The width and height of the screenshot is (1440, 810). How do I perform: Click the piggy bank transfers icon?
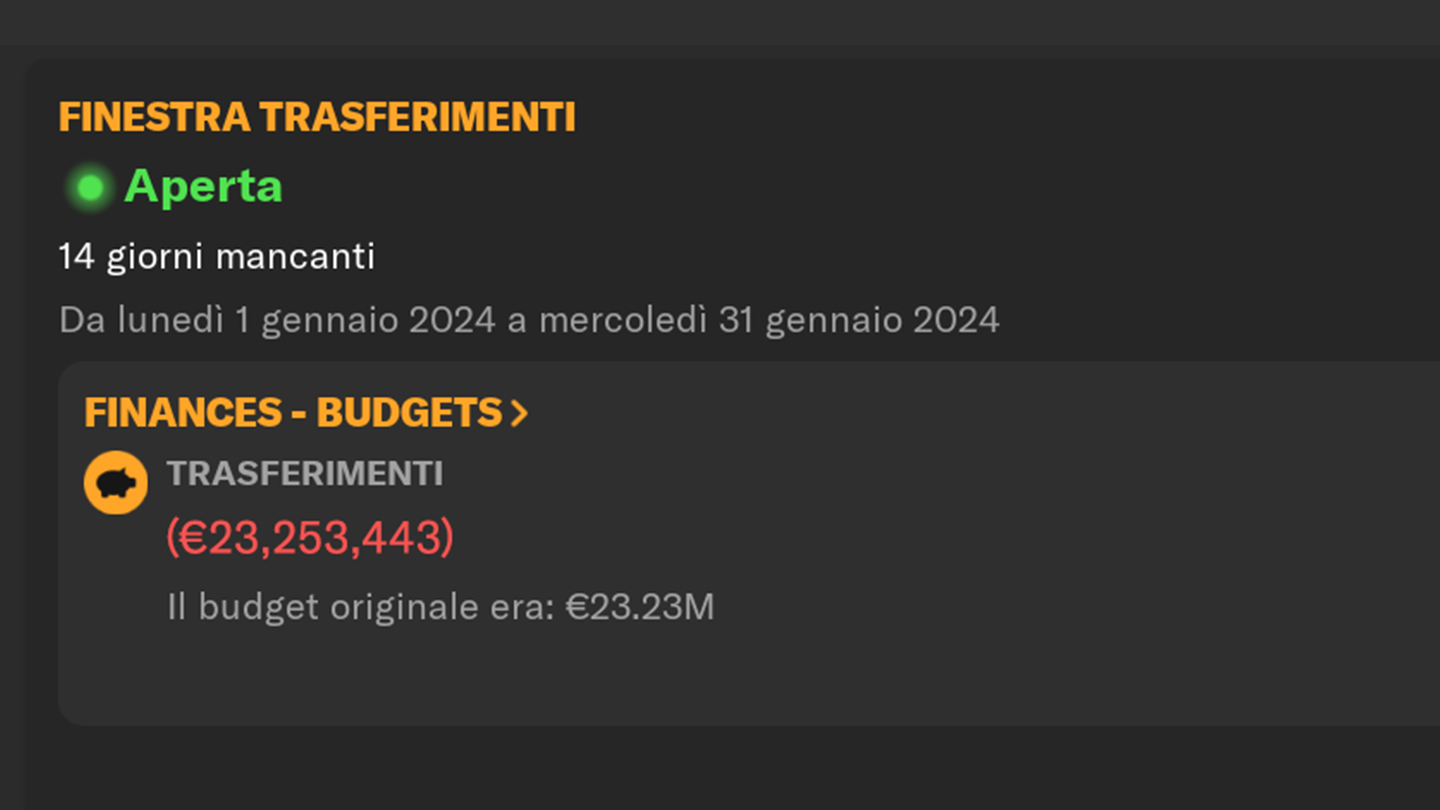pyautogui.click(x=116, y=483)
